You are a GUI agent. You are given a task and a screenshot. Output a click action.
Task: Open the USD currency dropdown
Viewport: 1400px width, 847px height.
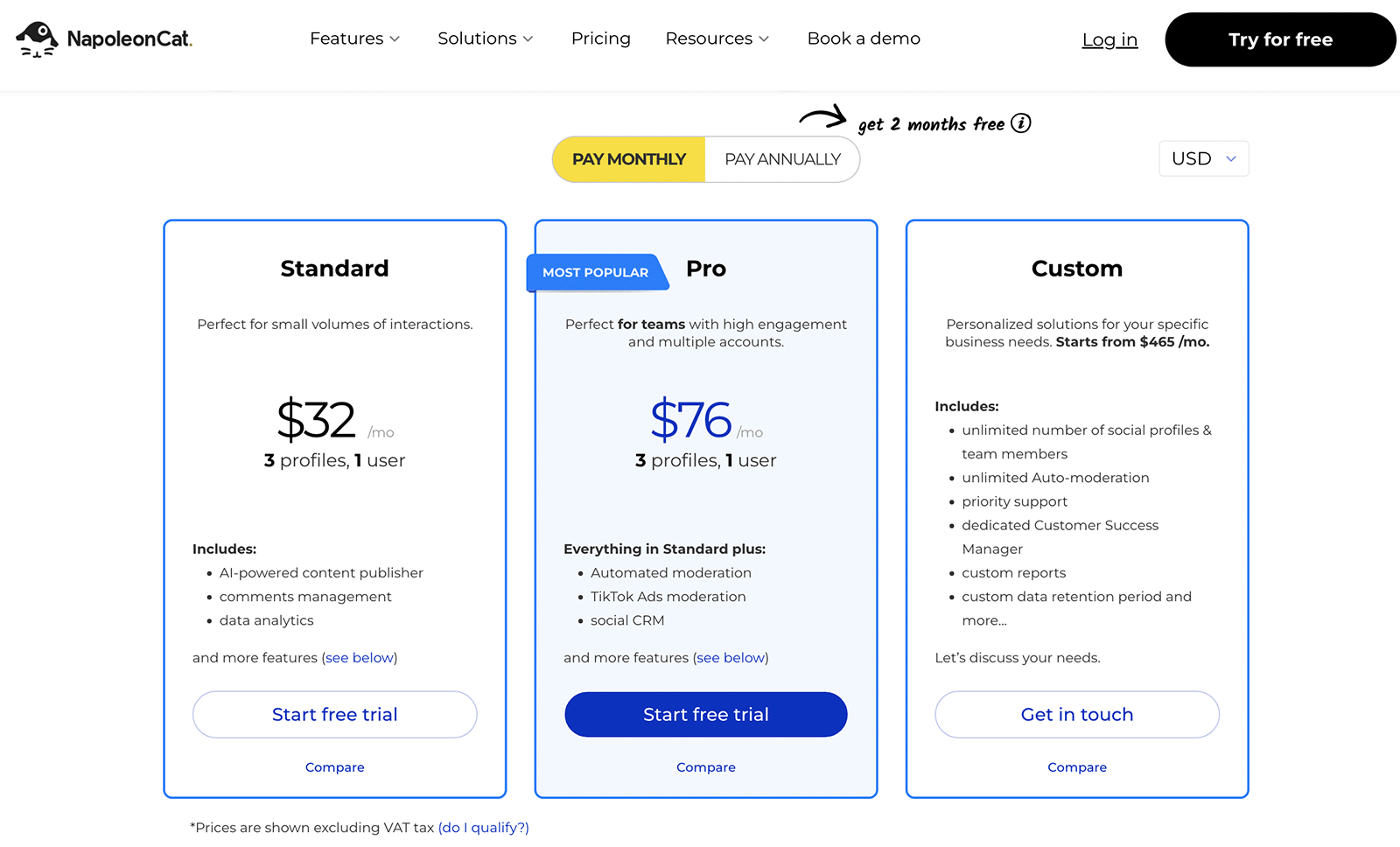[x=1203, y=159]
